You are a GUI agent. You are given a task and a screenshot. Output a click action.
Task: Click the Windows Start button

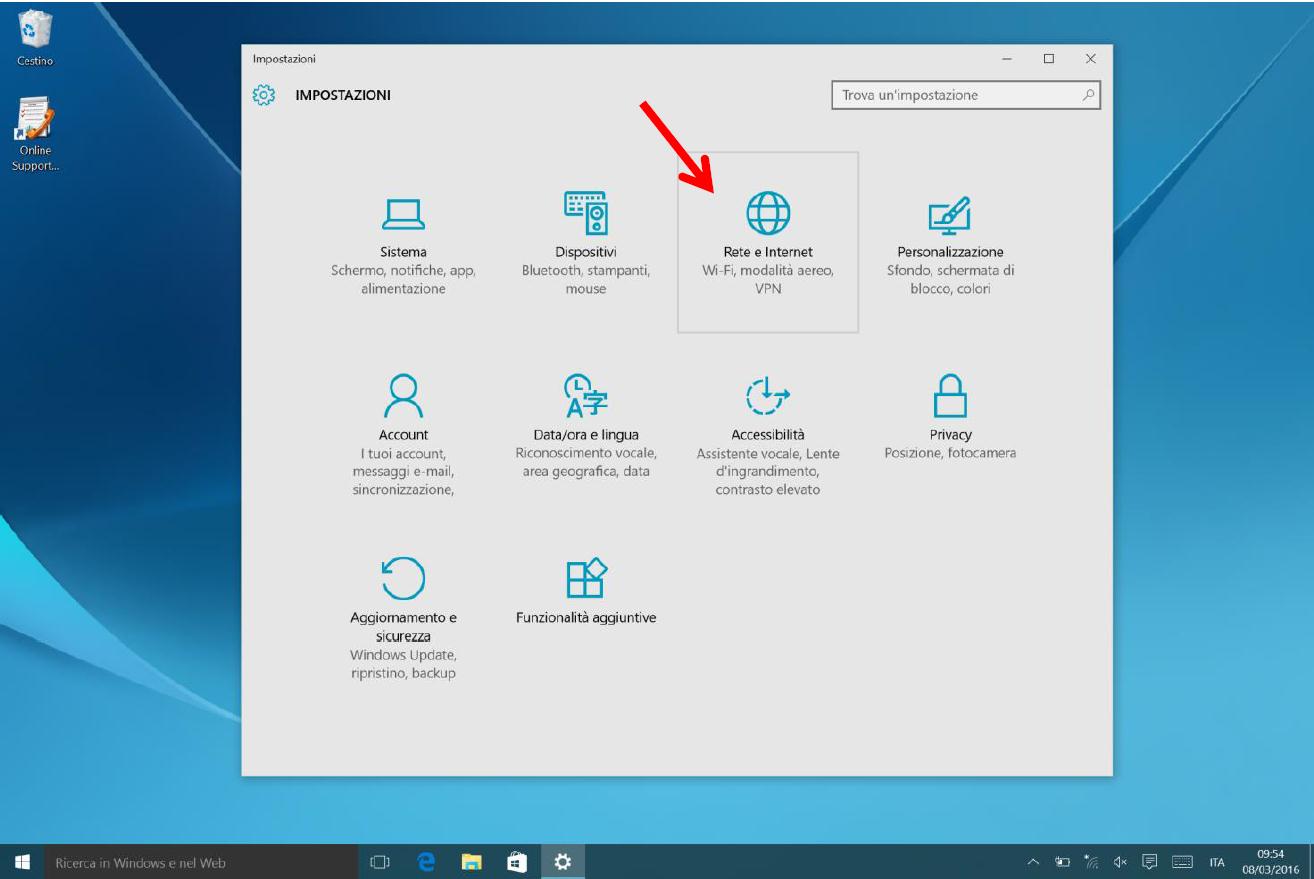22,862
